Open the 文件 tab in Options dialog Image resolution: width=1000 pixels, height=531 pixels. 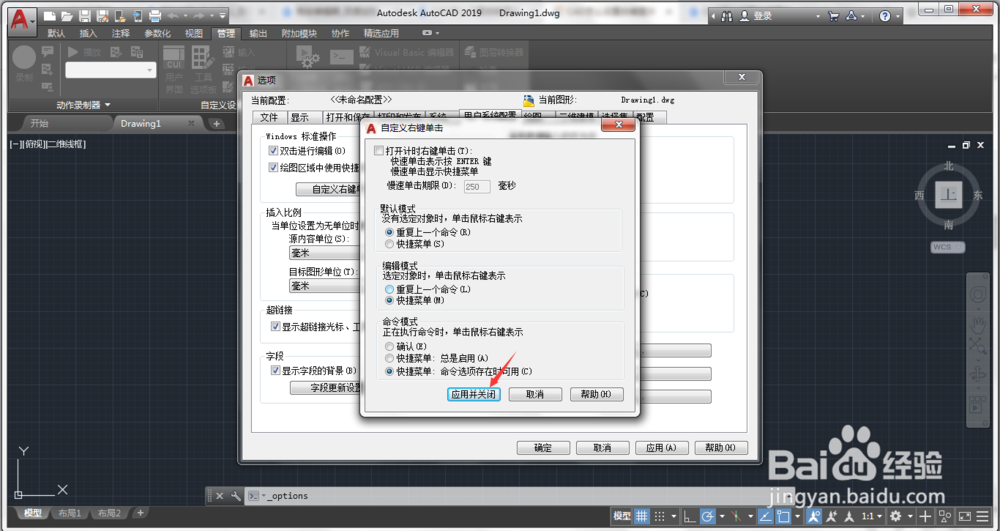[269, 117]
